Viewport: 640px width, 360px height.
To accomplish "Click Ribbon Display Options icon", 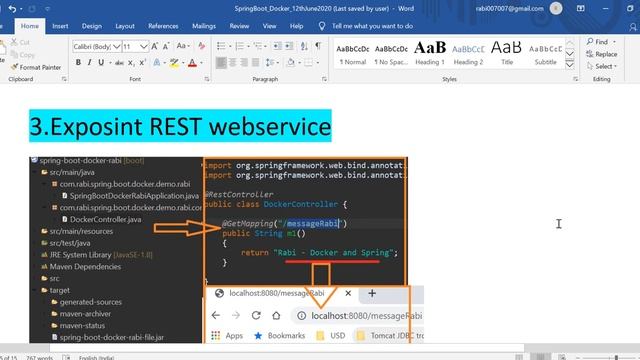I will (x=580, y=9).
